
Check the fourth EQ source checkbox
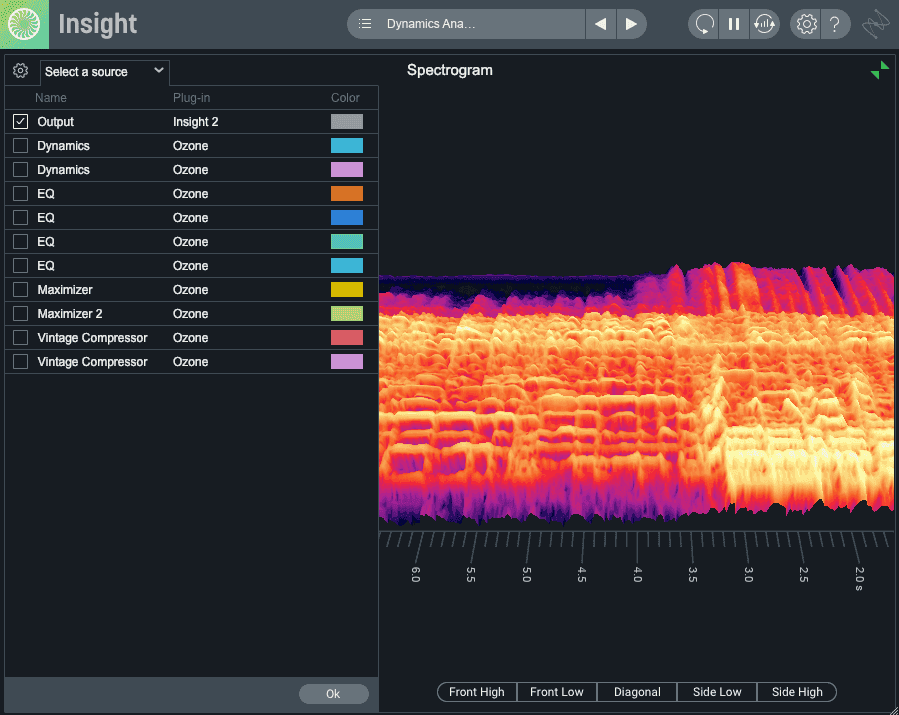[21, 265]
